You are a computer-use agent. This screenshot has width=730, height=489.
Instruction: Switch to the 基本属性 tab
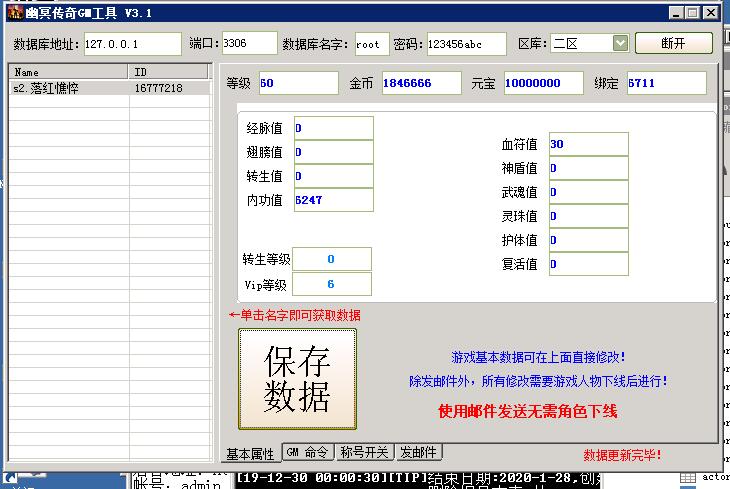[250, 453]
